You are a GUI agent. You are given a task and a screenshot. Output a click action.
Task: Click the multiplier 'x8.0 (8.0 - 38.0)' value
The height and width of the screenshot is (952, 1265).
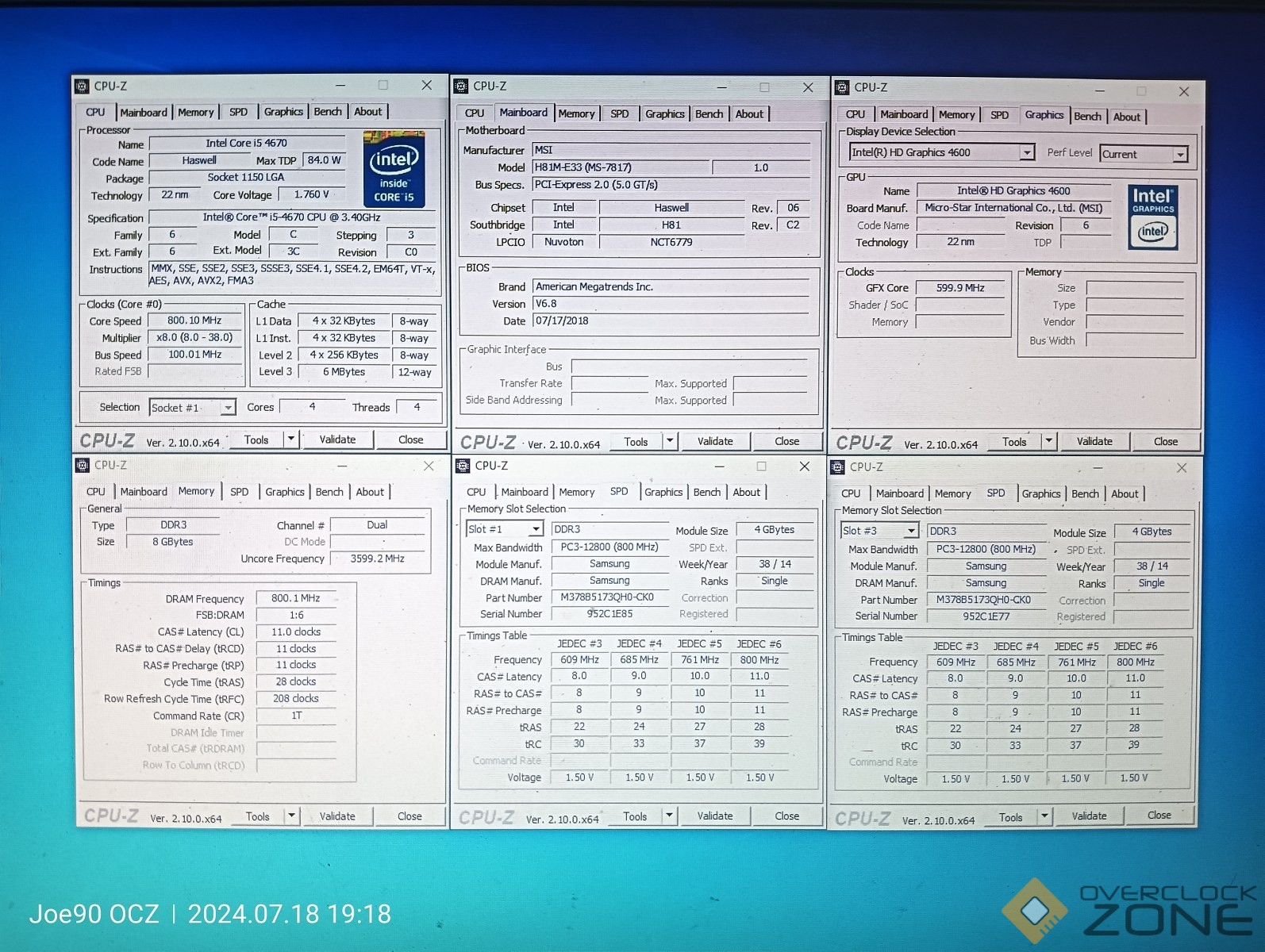(x=194, y=337)
